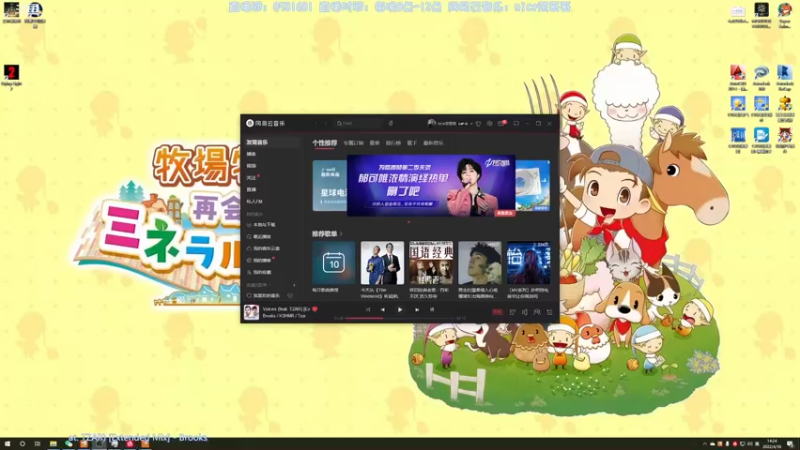Screen dimensions: 800x450
Task: Switch to the 最新音乐 tab
Action: click(433, 143)
